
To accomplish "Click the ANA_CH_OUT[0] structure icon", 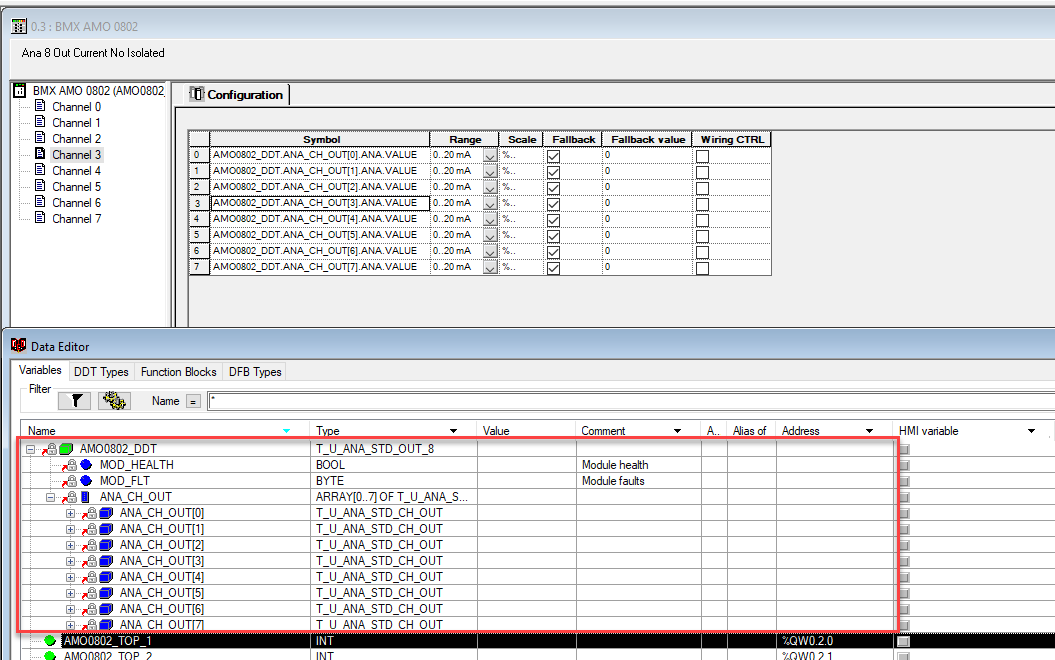I will 106,513.
